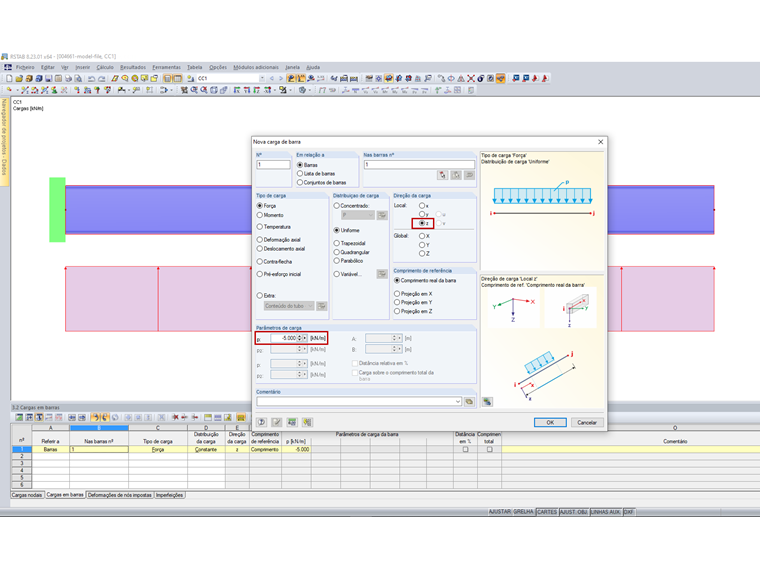Open the Conteúdo do tubo dropdown
Image resolution: width=760 pixels, height=570 pixels.
coord(310,306)
